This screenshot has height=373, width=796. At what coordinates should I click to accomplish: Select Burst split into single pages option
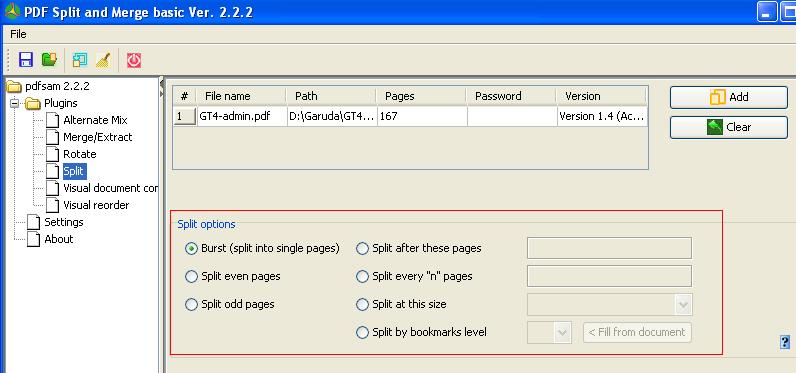tap(191, 249)
